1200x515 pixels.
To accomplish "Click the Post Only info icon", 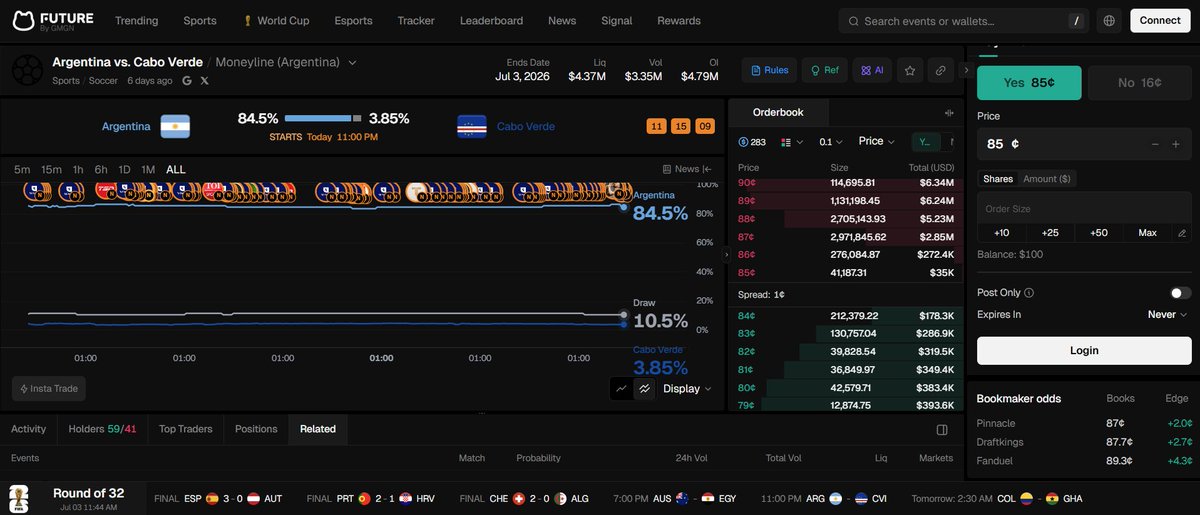I will click(x=1029, y=293).
